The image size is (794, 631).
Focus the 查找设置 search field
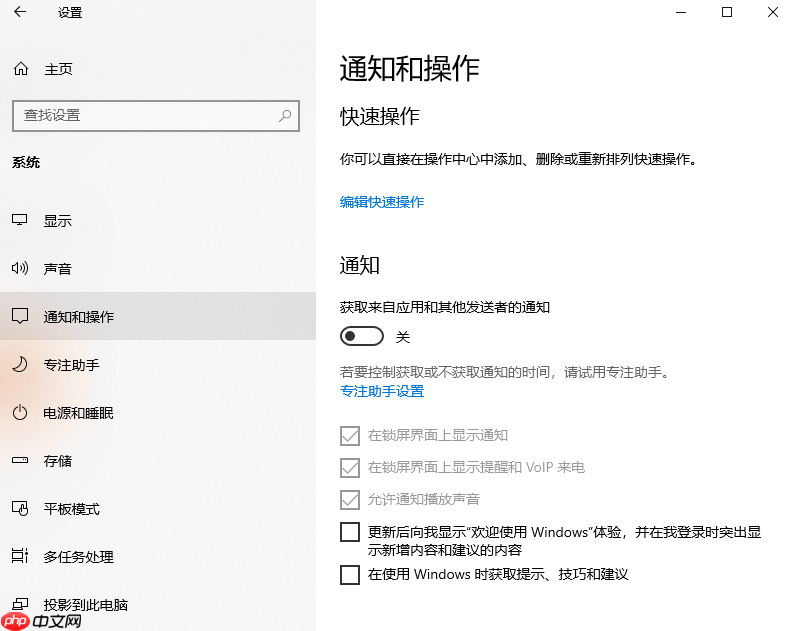pos(156,116)
